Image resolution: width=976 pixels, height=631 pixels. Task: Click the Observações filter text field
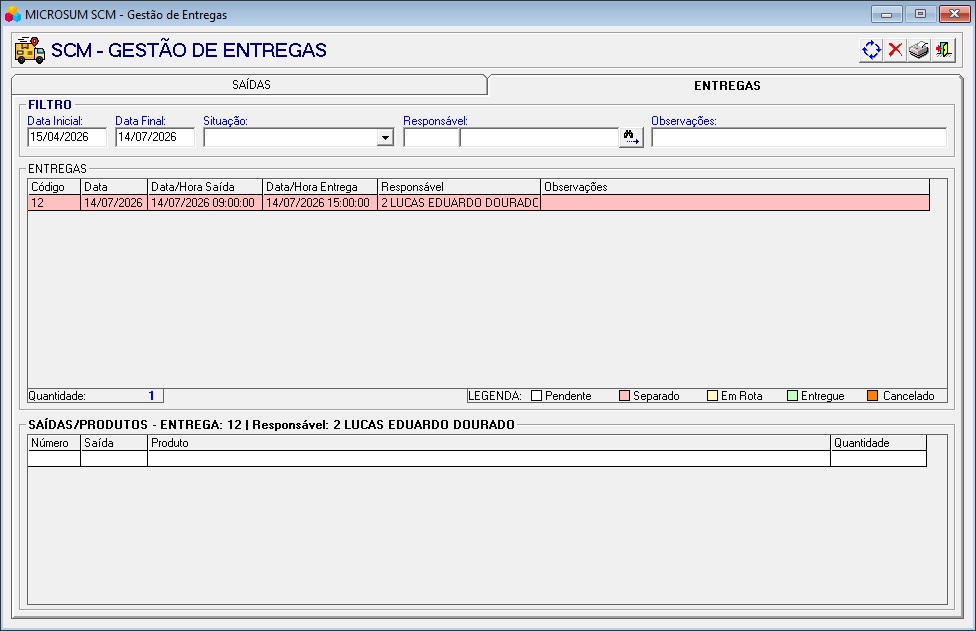coord(799,138)
